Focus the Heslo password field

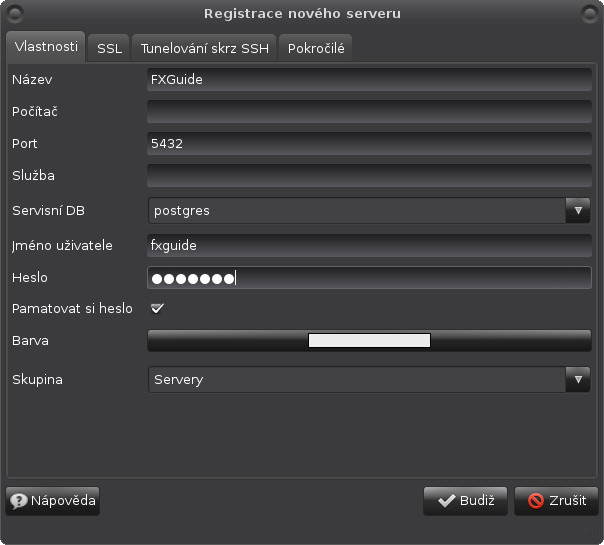click(x=369, y=278)
